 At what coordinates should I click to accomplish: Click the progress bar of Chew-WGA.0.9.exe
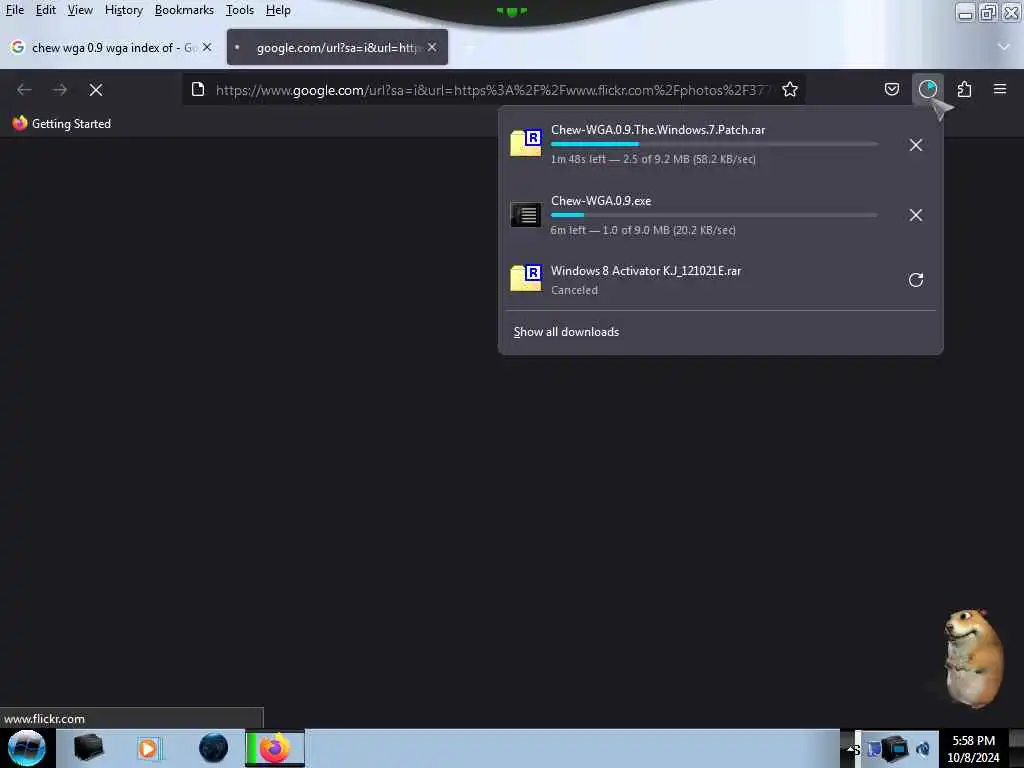click(x=714, y=214)
